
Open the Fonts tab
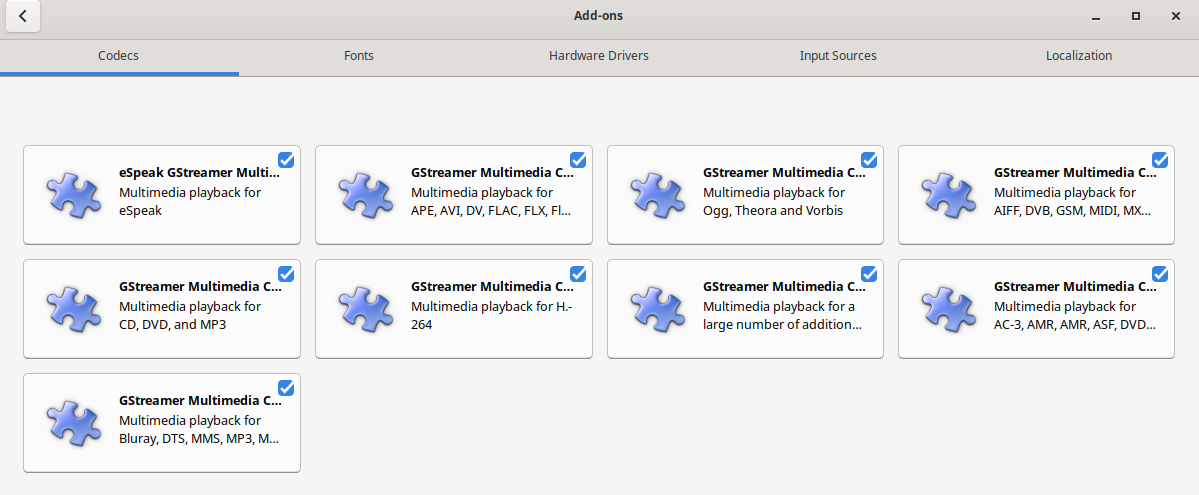point(359,56)
